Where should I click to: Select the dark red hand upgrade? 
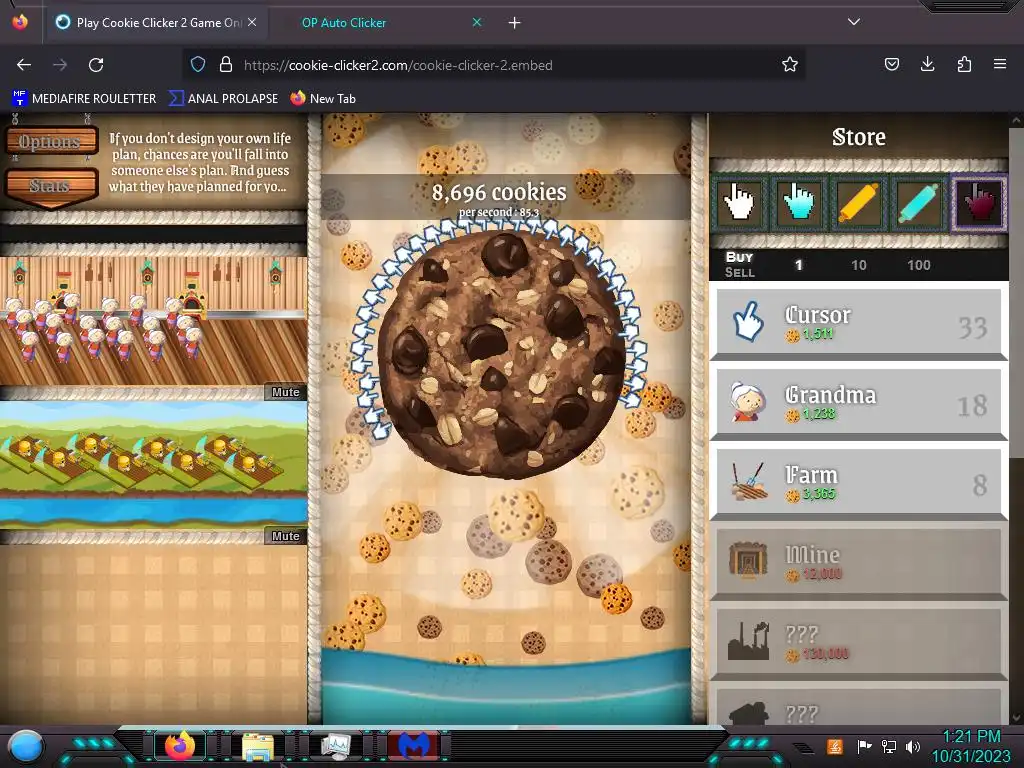[x=978, y=202]
